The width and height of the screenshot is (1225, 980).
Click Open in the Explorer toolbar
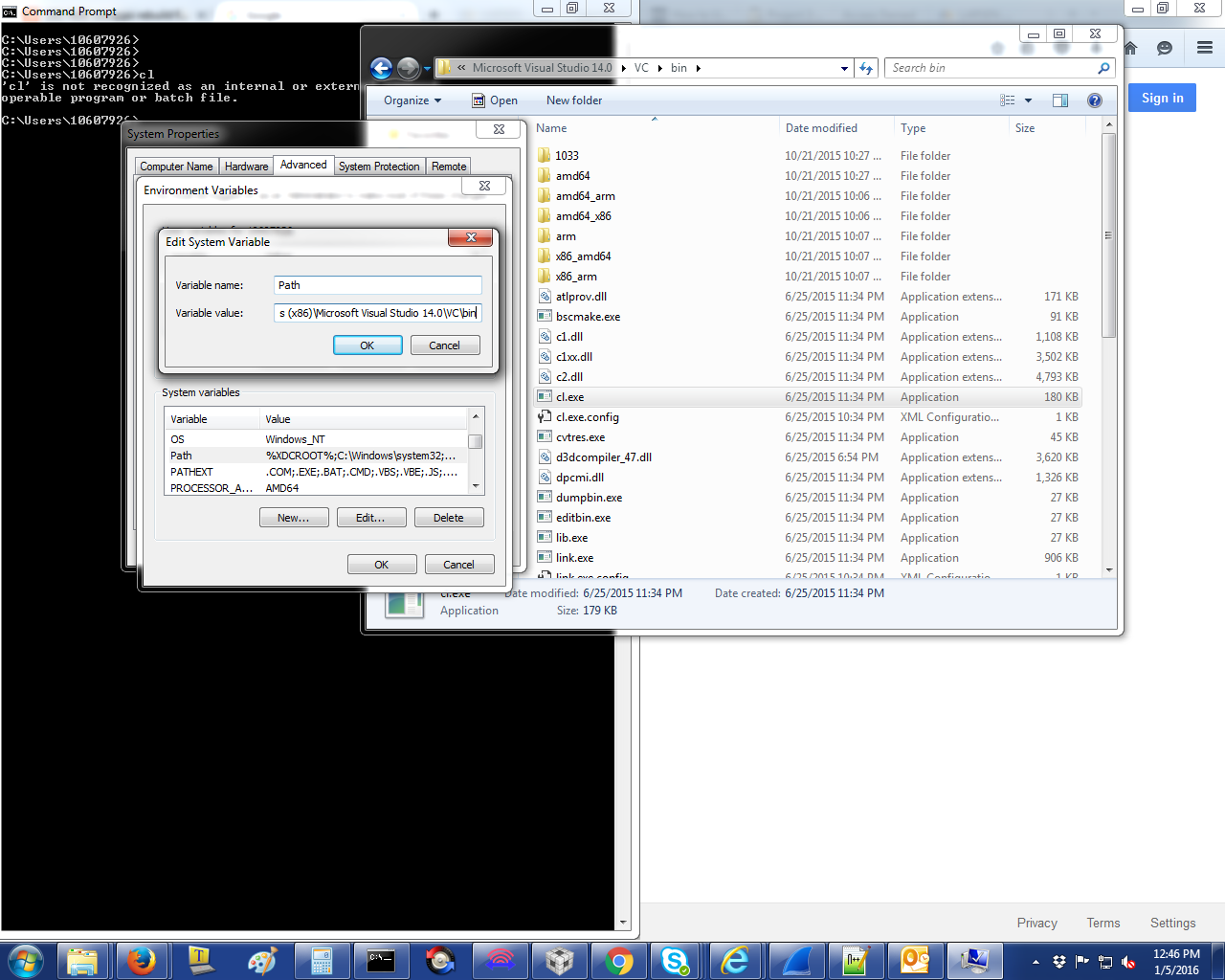pyautogui.click(x=494, y=100)
